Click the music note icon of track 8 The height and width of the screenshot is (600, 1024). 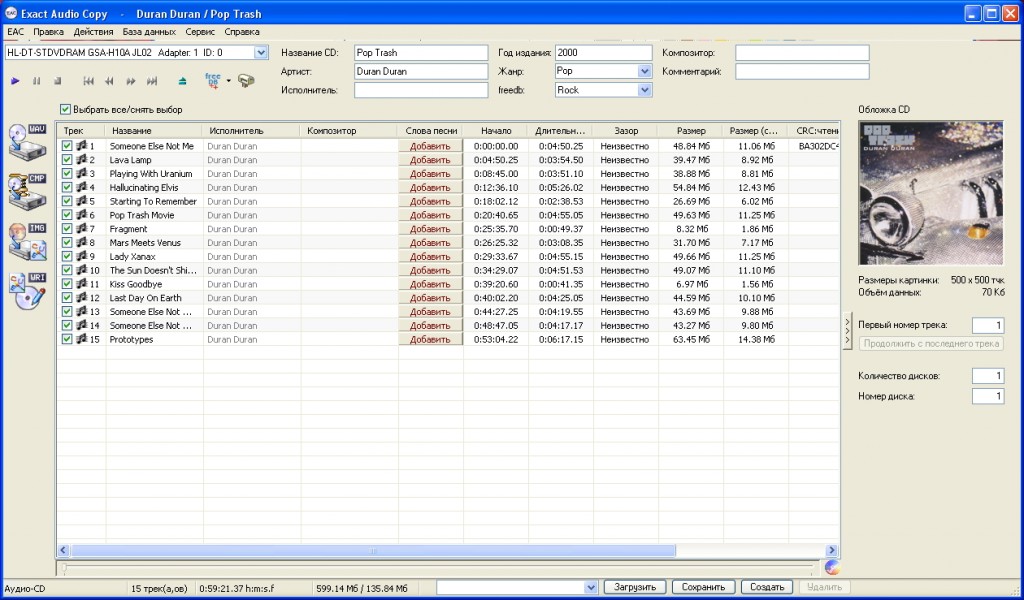(x=82, y=242)
